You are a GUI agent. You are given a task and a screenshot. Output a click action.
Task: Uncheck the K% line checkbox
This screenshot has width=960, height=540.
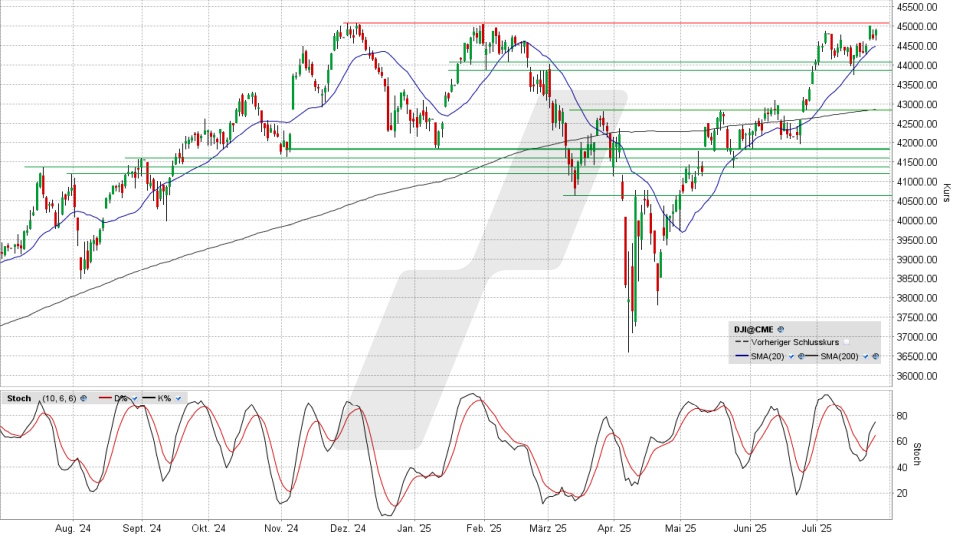point(178,398)
